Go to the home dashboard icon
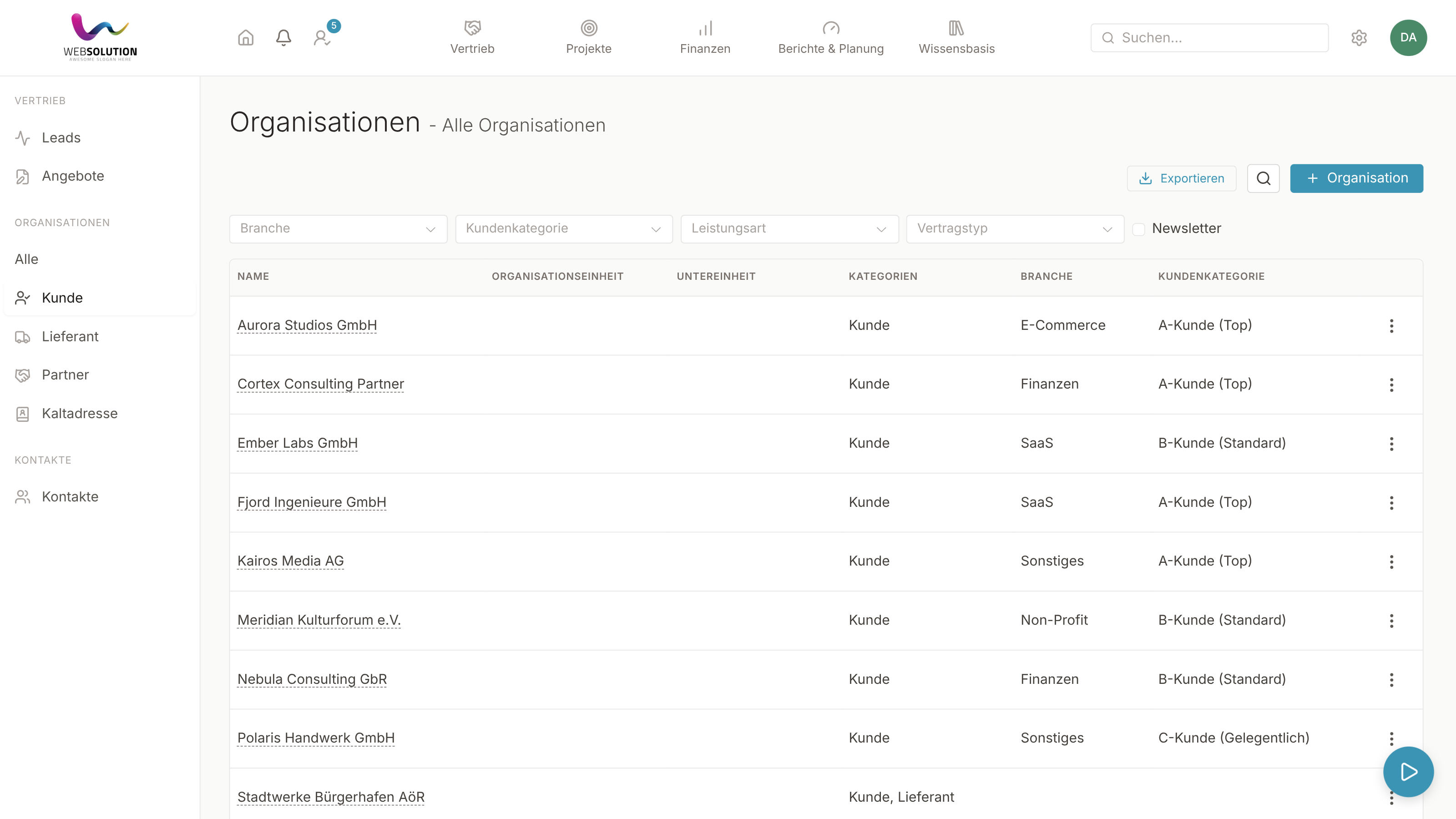The width and height of the screenshot is (1456, 819). (x=245, y=38)
